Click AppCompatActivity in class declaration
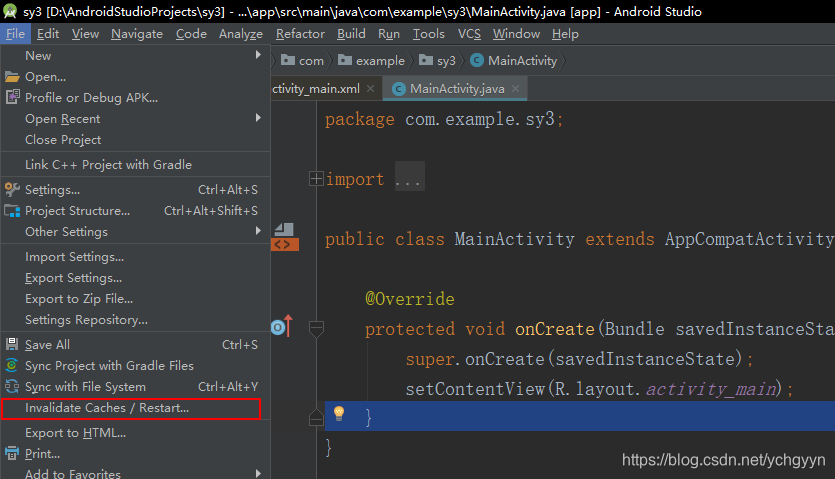 tap(749, 239)
